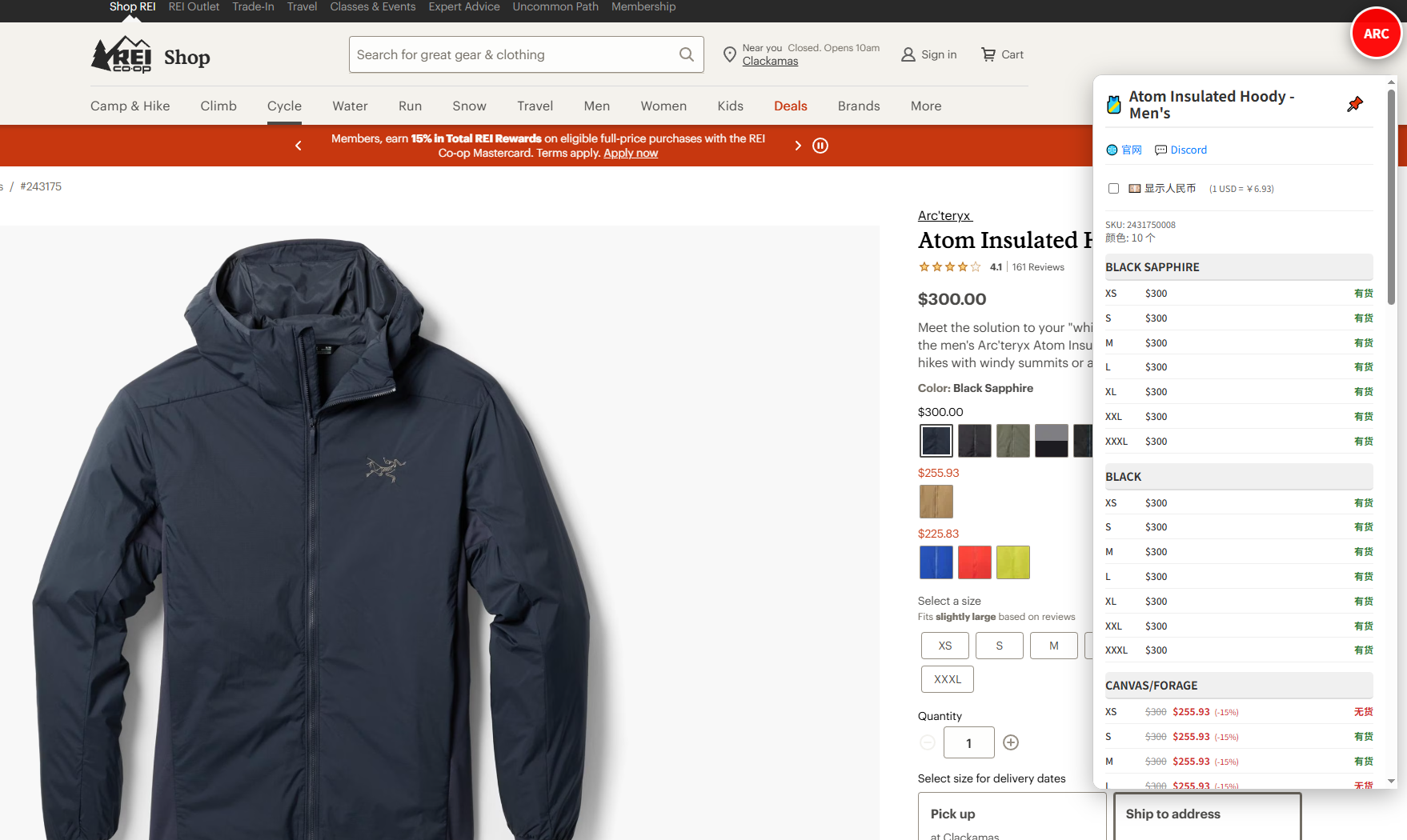Open the Discord link in panel
Viewport: 1407px width, 840px height.
[1181, 150]
